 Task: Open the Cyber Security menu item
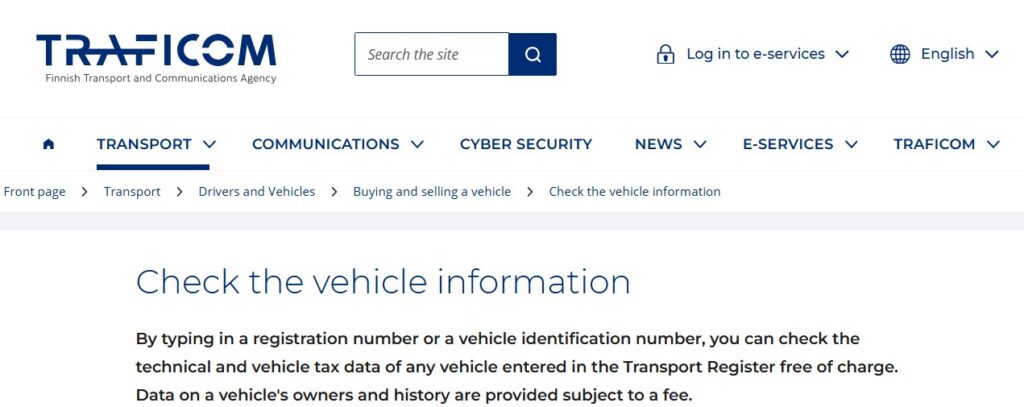(526, 144)
